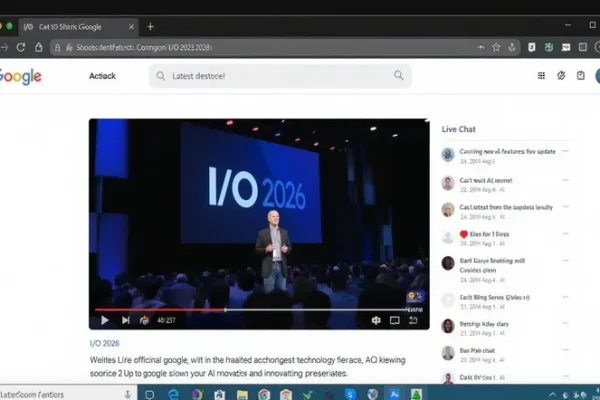The height and width of the screenshot is (400, 600).
Task: Open the Google apps grid
Action: tap(541, 75)
